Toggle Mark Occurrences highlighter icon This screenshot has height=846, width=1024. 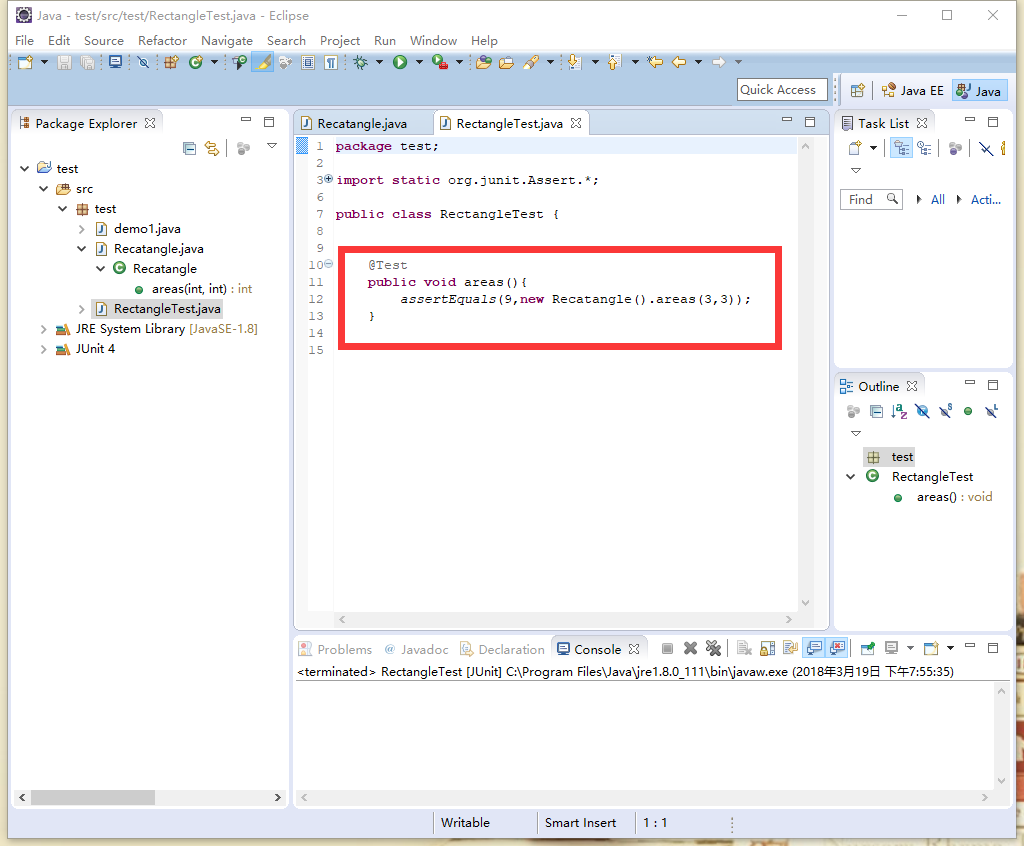pyautogui.click(x=263, y=62)
